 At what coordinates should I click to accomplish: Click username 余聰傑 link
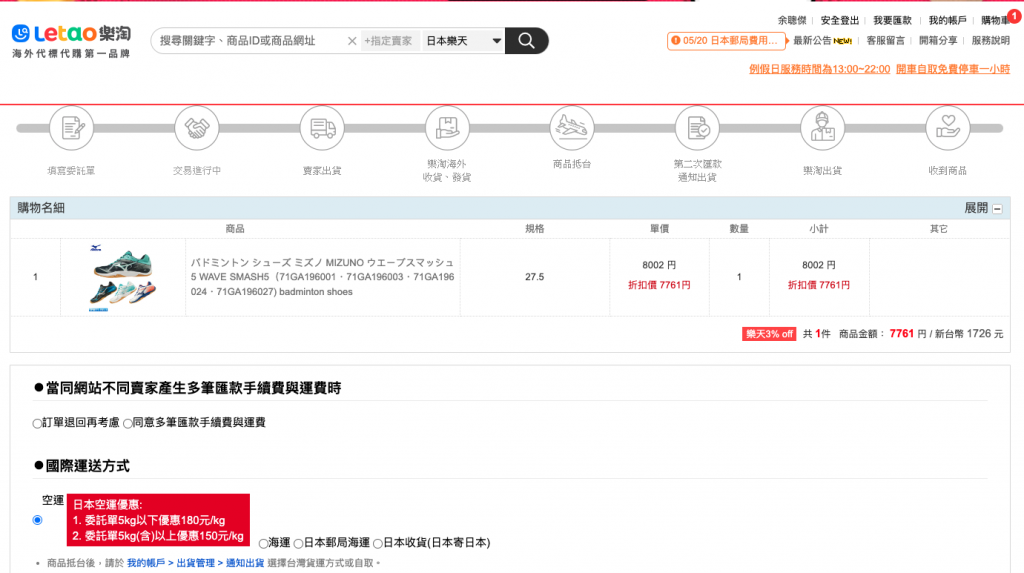[x=792, y=20]
